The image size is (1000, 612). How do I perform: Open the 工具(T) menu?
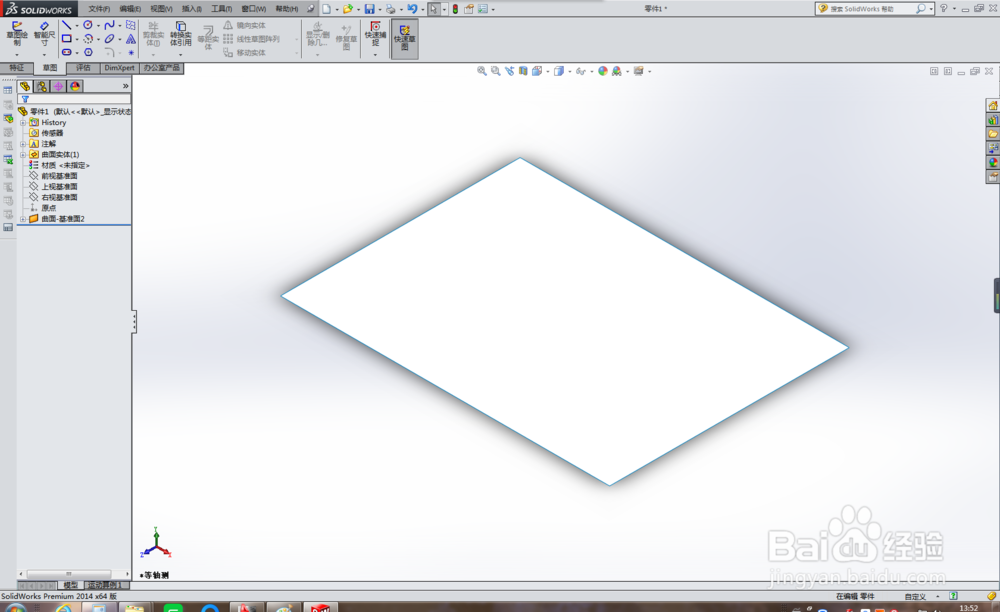pos(221,9)
